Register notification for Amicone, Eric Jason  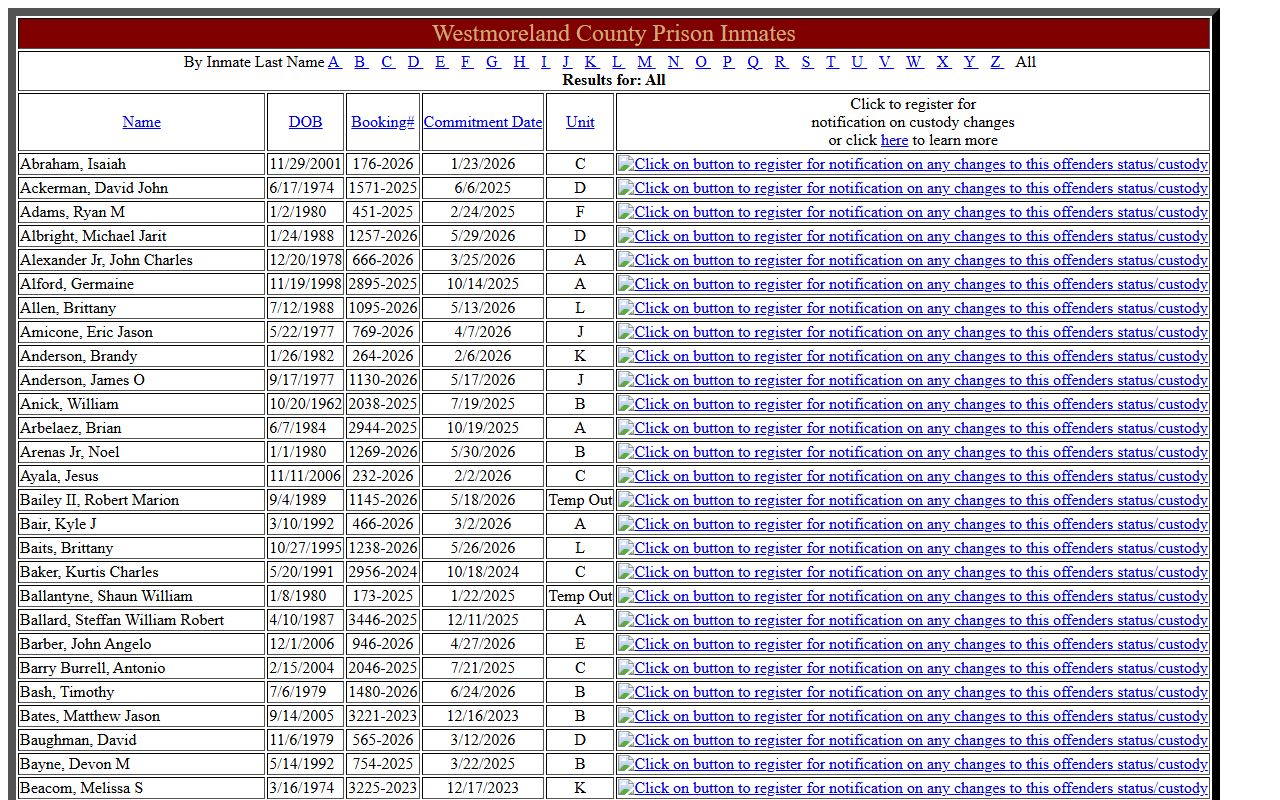[912, 332]
